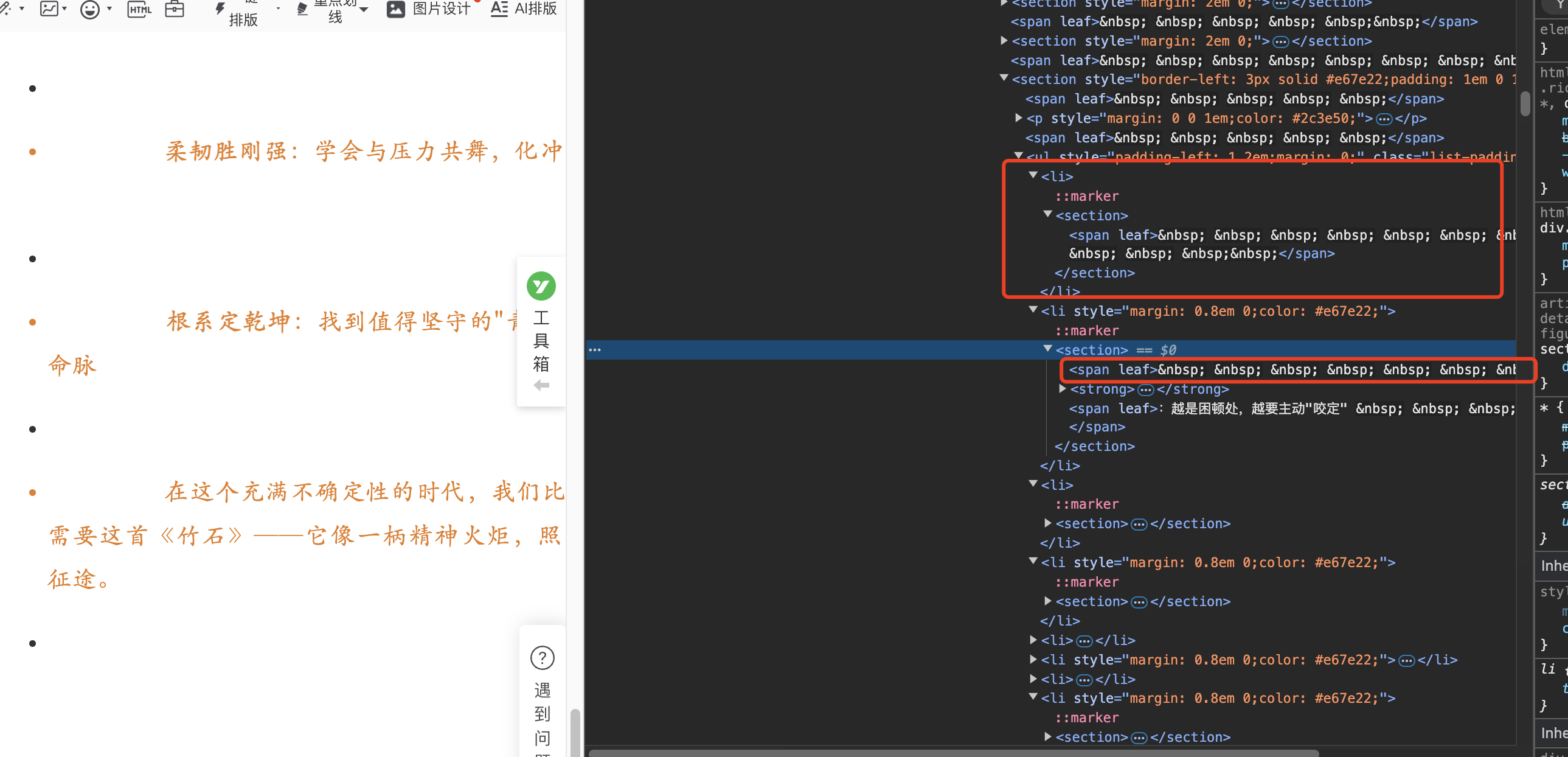Viewport: 1568px width, 757px height.
Task: Open dropdown arrow next to emoji icon
Action: [109, 9]
